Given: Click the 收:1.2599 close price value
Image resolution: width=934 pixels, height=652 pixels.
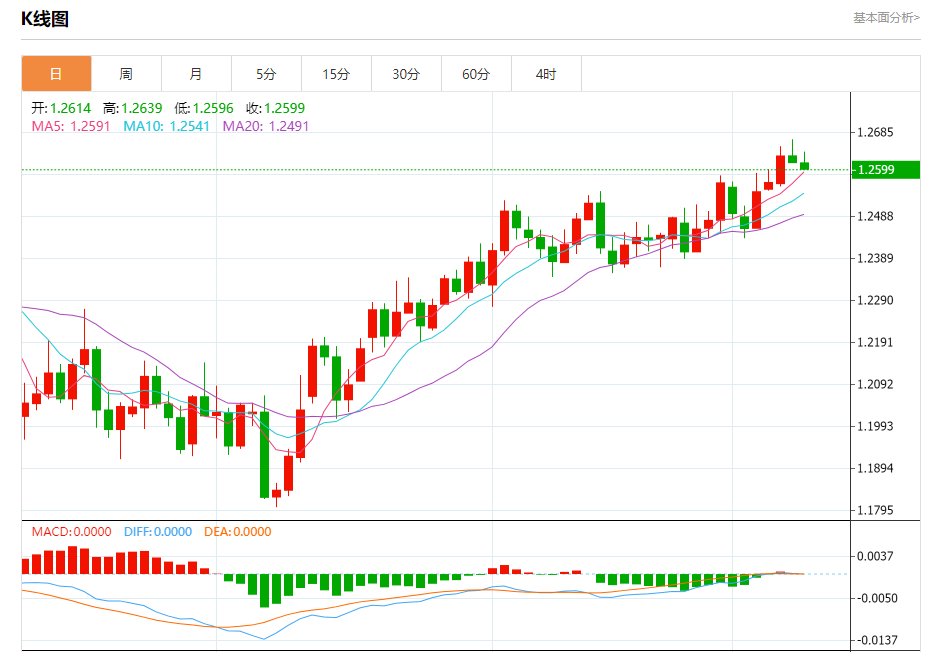Looking at the screenshot, I should coord(275,108).
